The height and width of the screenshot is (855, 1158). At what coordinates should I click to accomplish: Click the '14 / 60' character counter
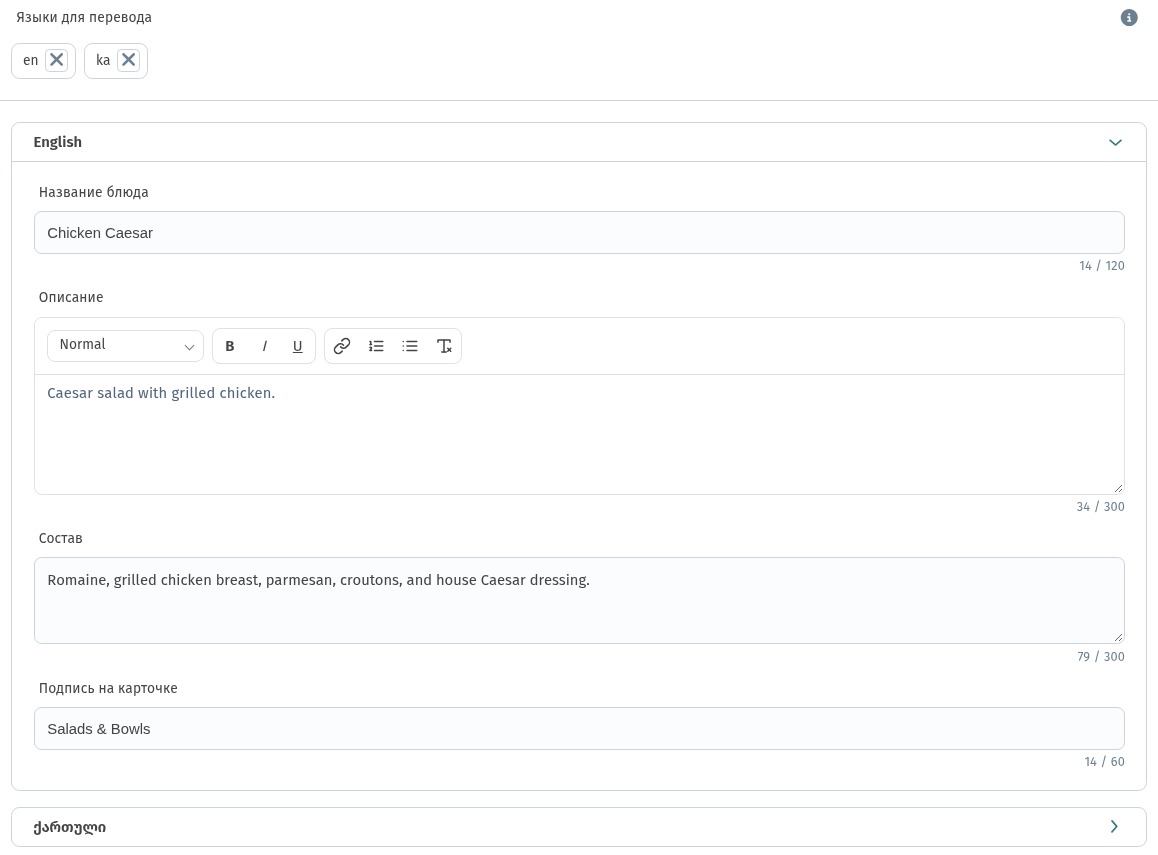pos(1105,761)
